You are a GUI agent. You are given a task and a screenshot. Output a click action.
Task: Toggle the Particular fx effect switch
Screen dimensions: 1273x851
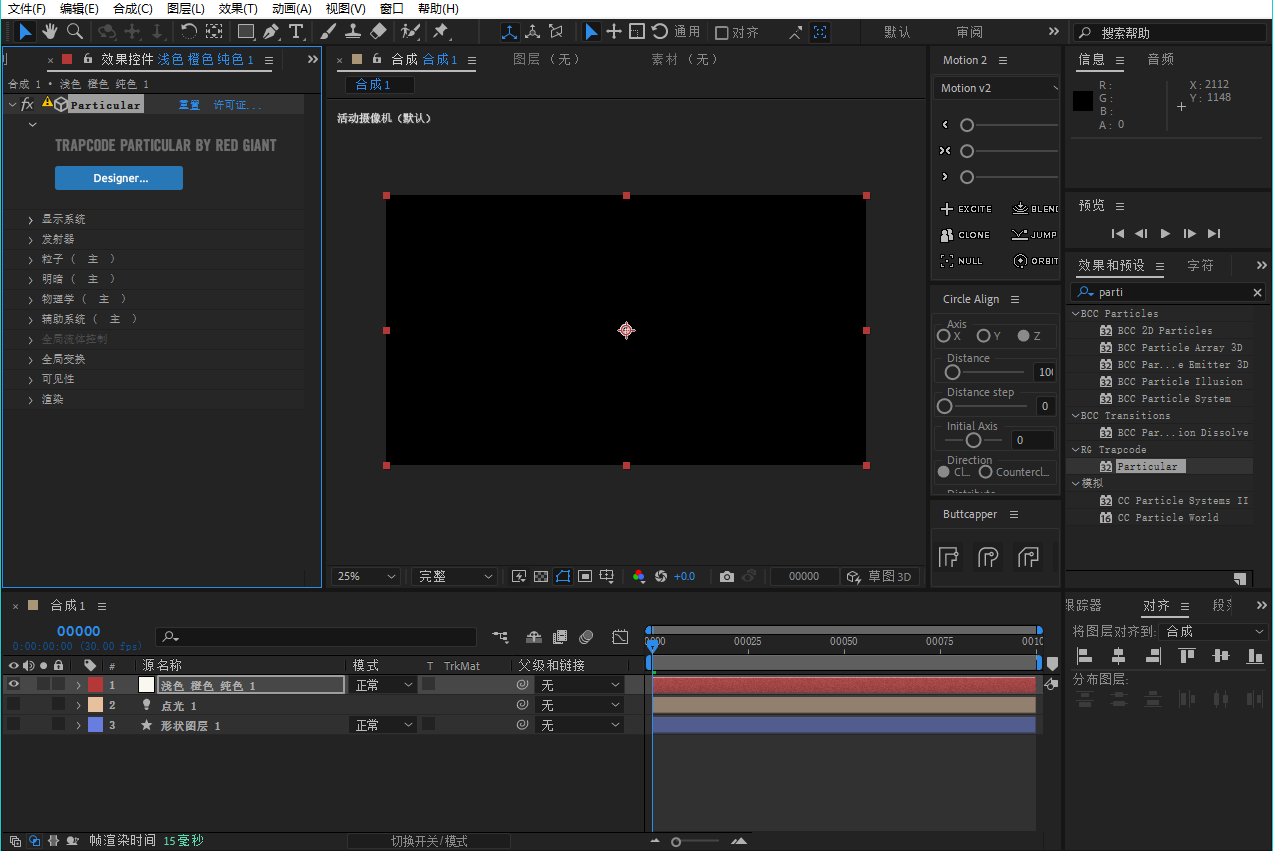(27, 104)
